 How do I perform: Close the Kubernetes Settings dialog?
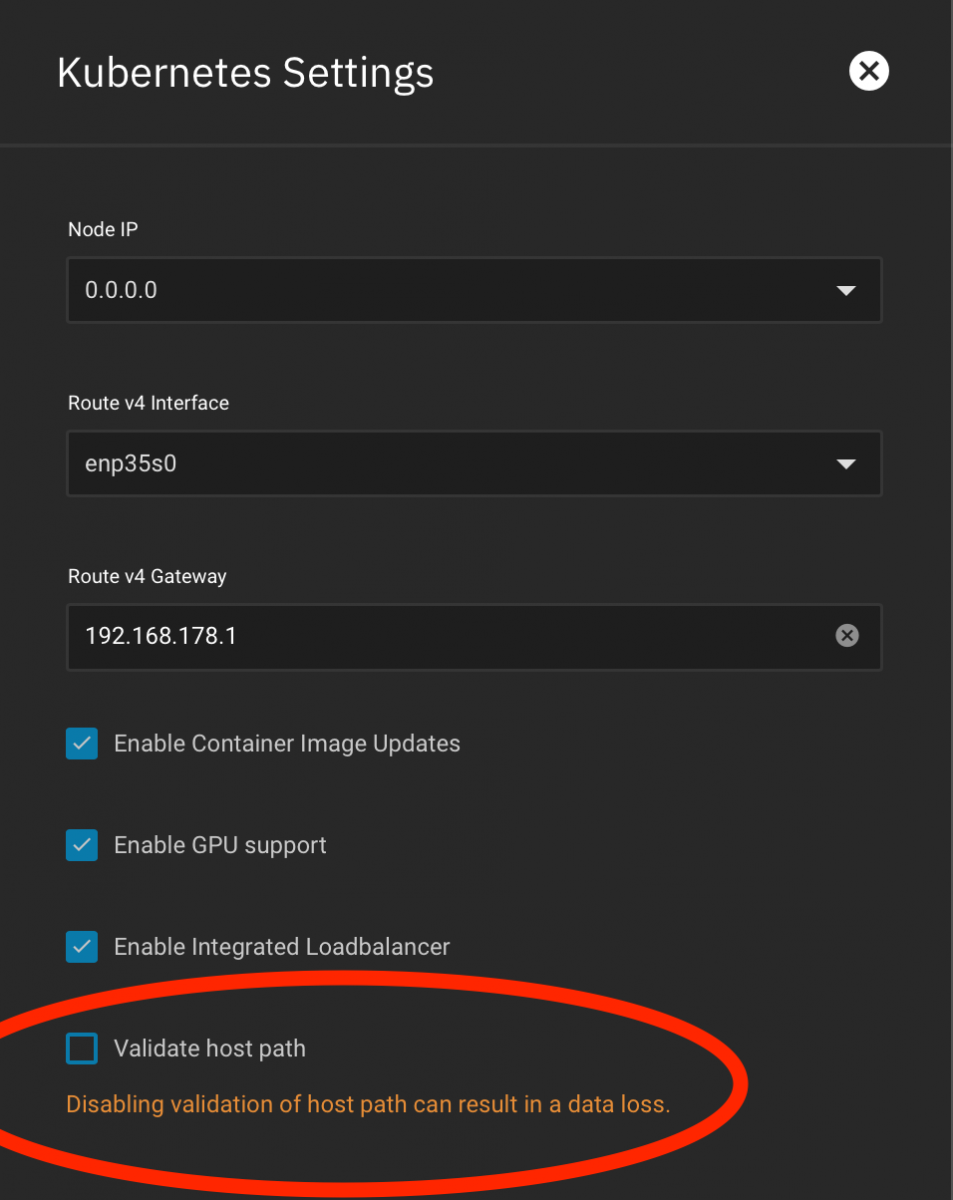coord(868,70)
